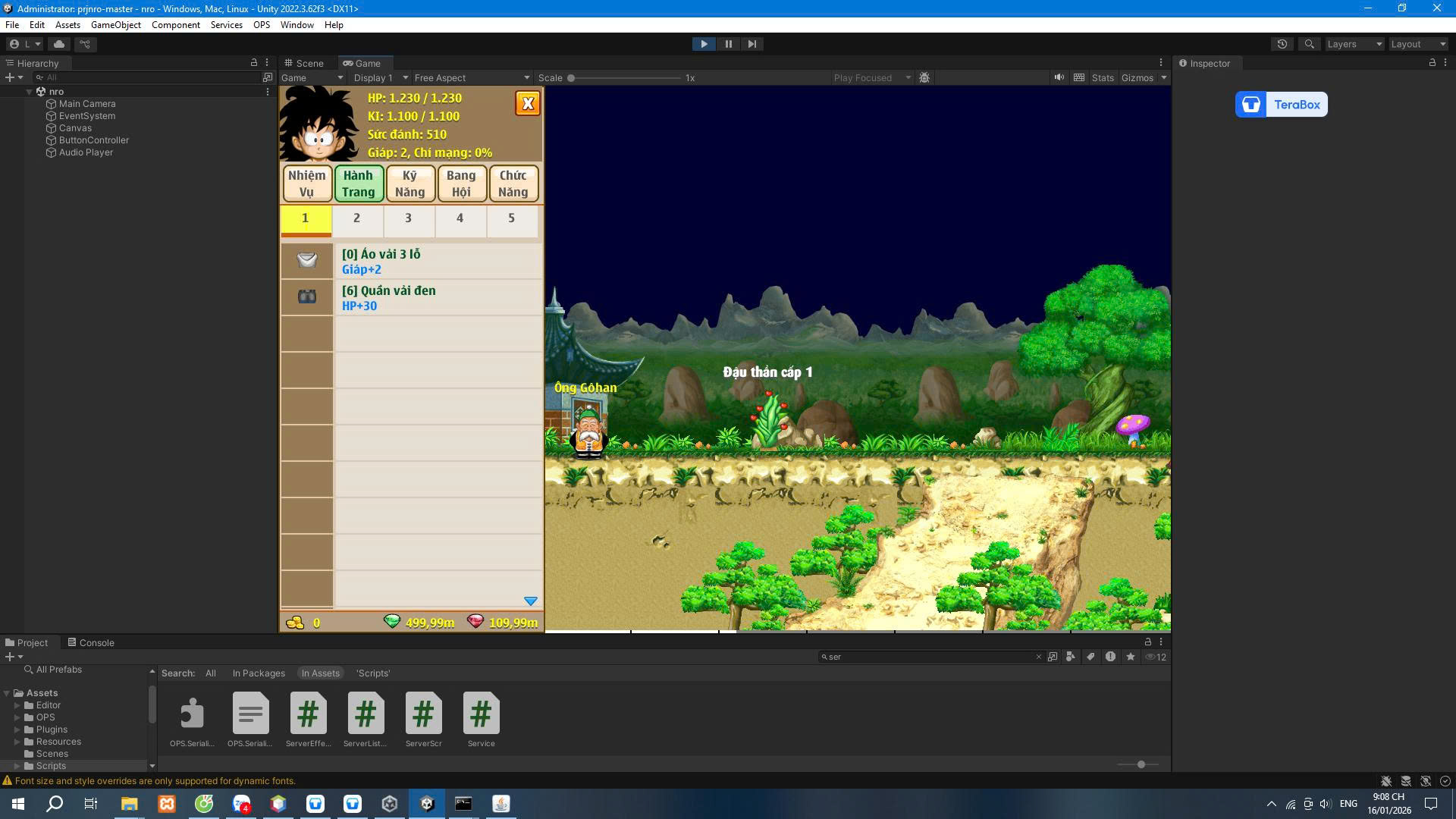This screenshot has width=1456, height=819.
Task: Open the Favorites star in Project search
Action: coord(1131,657)
